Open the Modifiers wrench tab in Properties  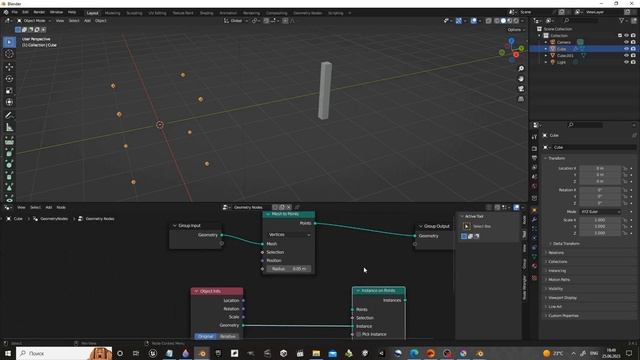[x=534, y=220]
